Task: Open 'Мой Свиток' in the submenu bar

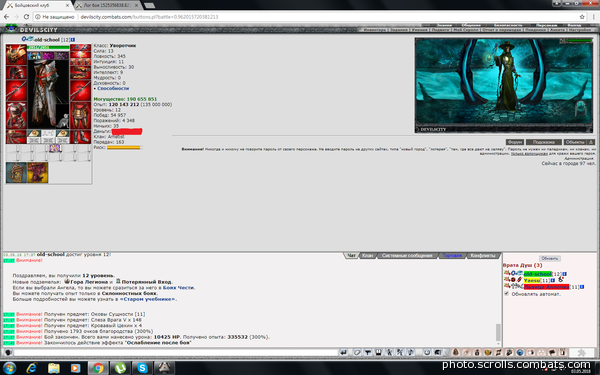Action: tap(465, 29)
